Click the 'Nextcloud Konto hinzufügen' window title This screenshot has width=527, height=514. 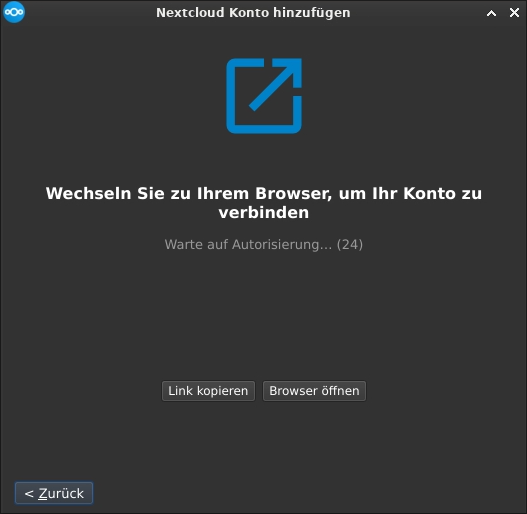253,13
